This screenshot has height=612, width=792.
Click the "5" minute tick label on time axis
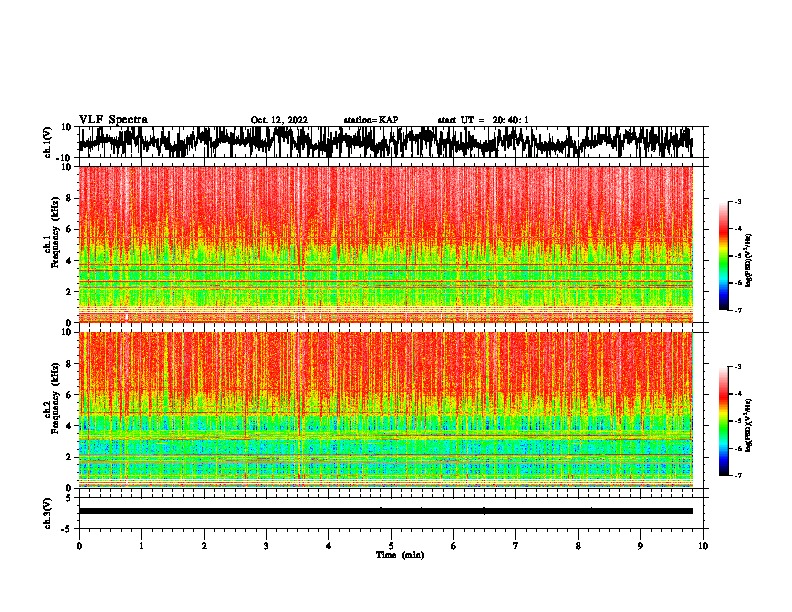(391, 546)
